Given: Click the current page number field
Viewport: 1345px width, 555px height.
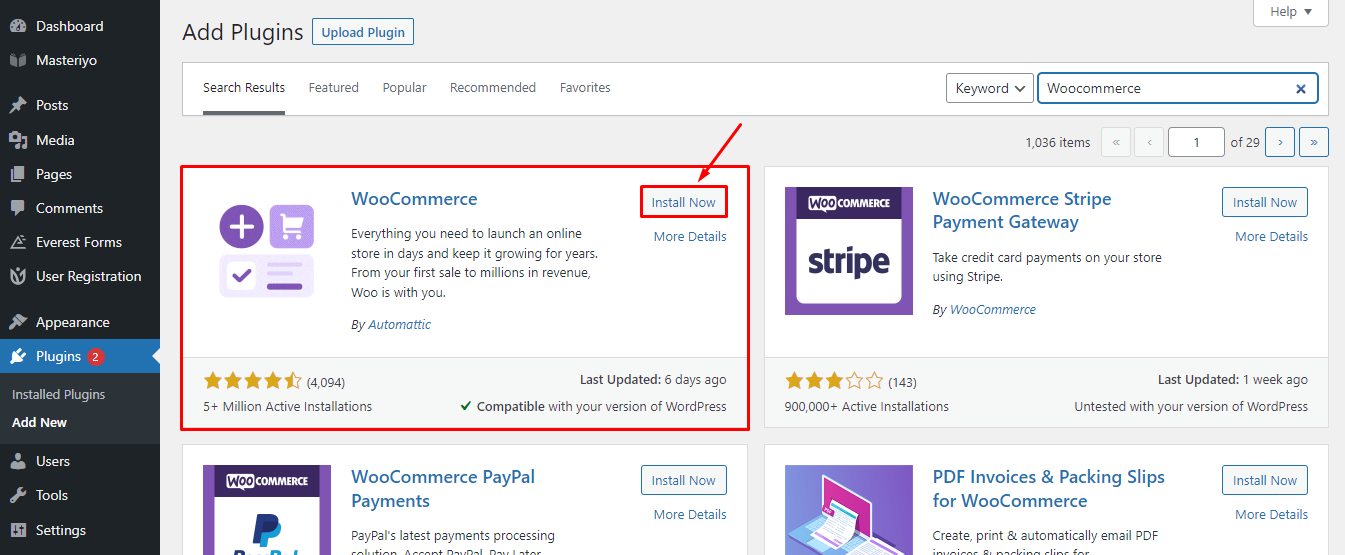Looking at the screenshot, I should point(1196,142).
